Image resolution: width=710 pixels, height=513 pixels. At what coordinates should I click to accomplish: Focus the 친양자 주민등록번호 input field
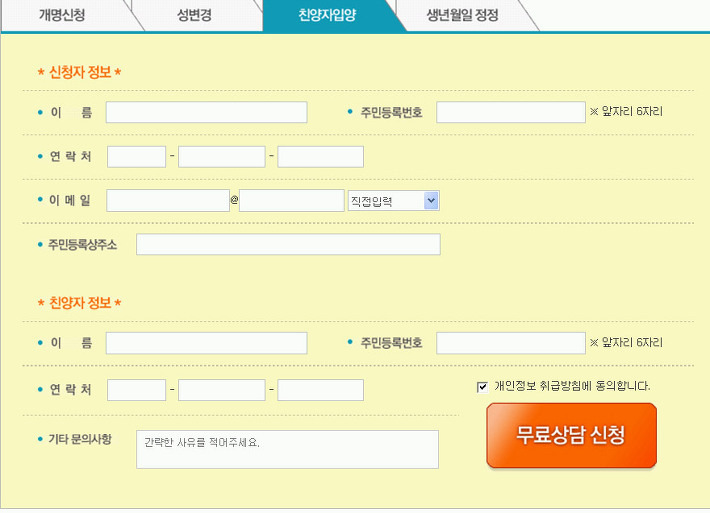pos(511,343)
